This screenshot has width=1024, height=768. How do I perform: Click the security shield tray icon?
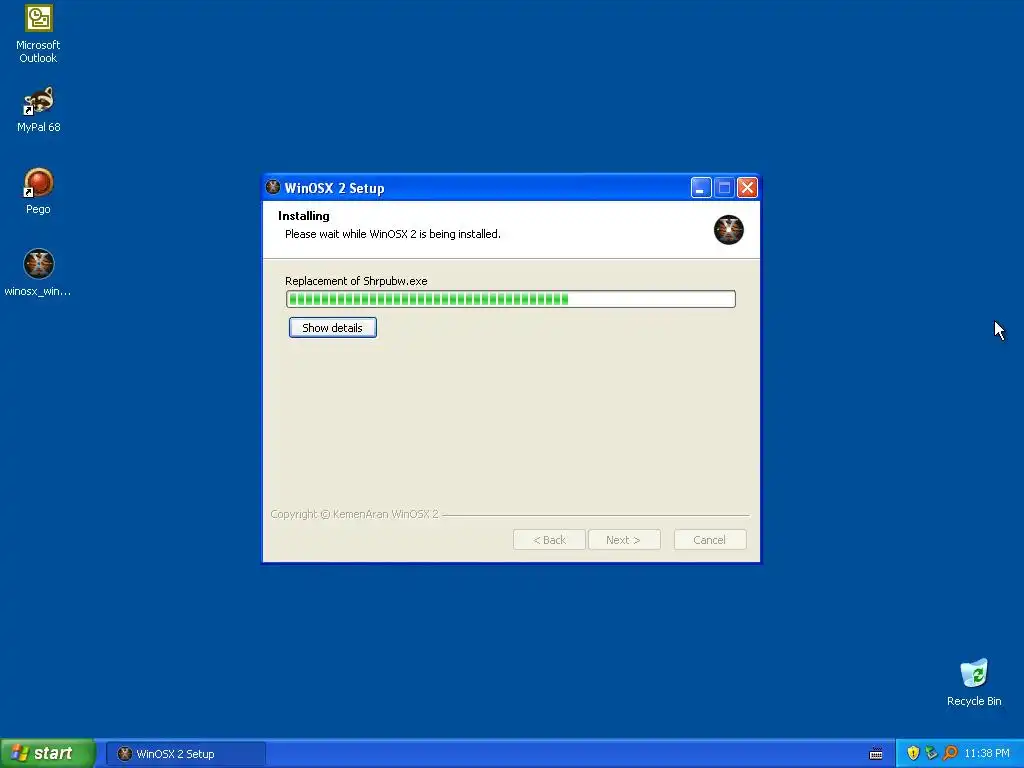pos(913,753)
